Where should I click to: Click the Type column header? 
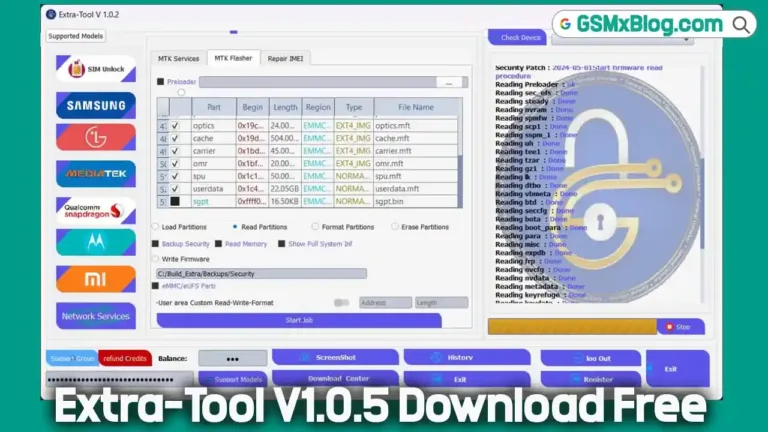[354, 107]
